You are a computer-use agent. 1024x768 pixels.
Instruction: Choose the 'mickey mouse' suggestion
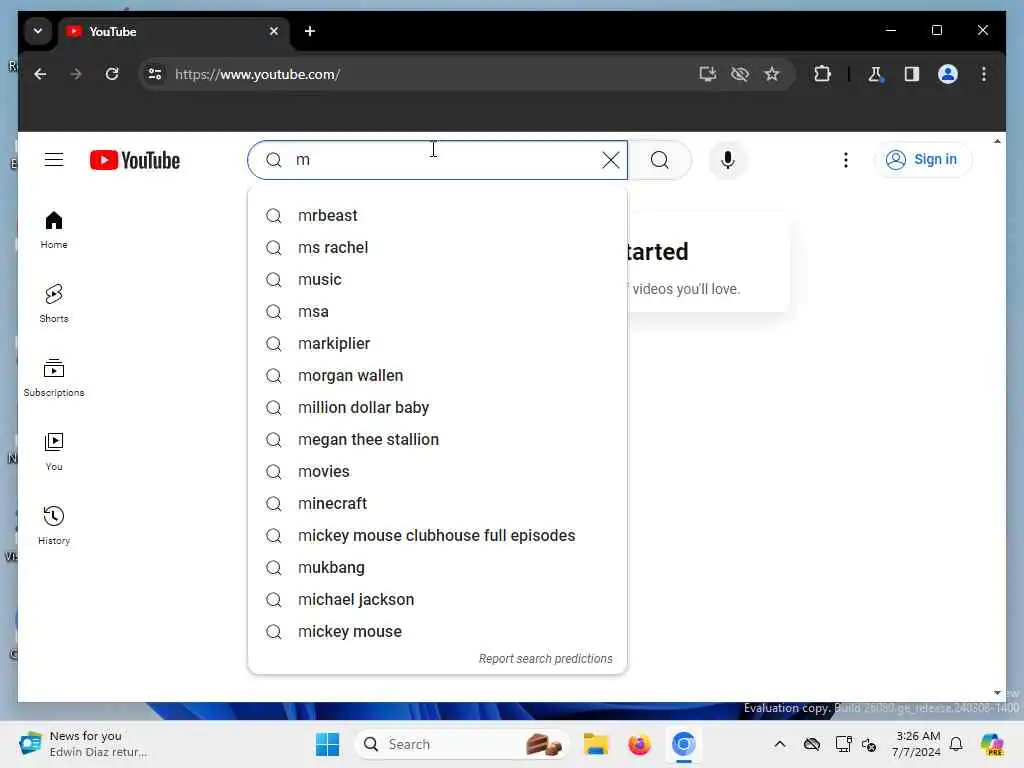(x=438, y=632)
